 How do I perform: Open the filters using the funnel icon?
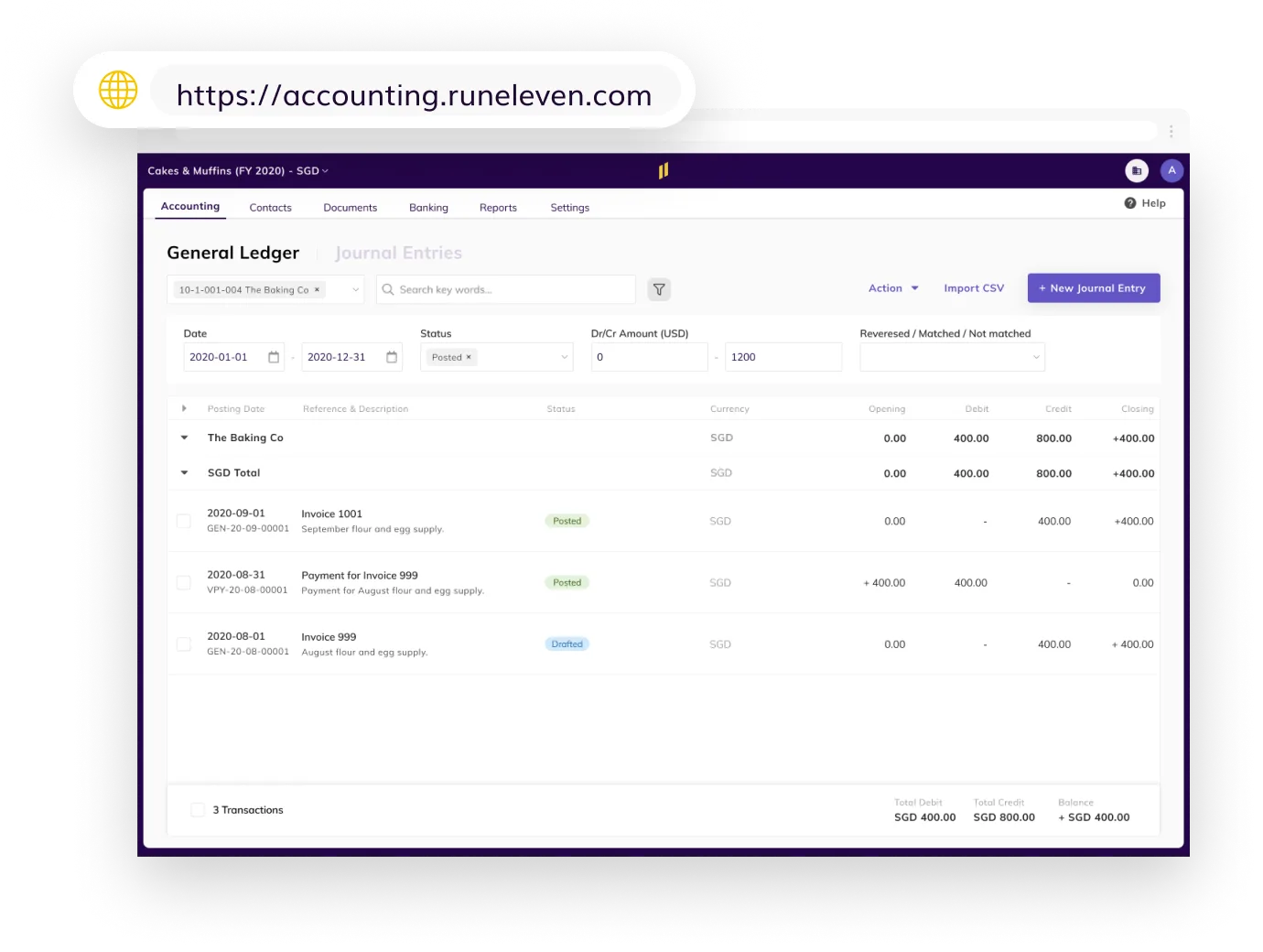(659, 289)
